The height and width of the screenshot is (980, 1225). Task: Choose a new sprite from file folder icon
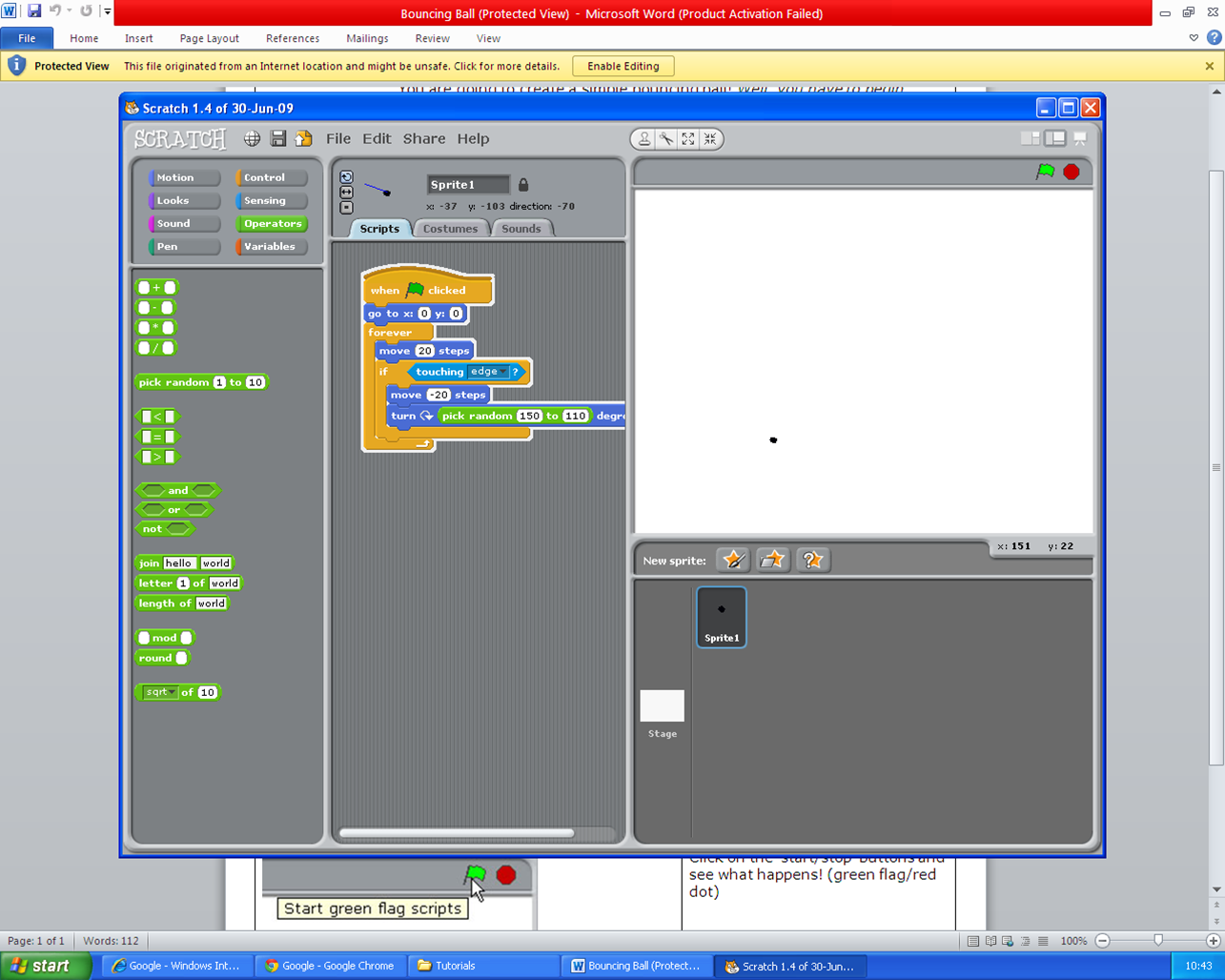click(772, 561)
